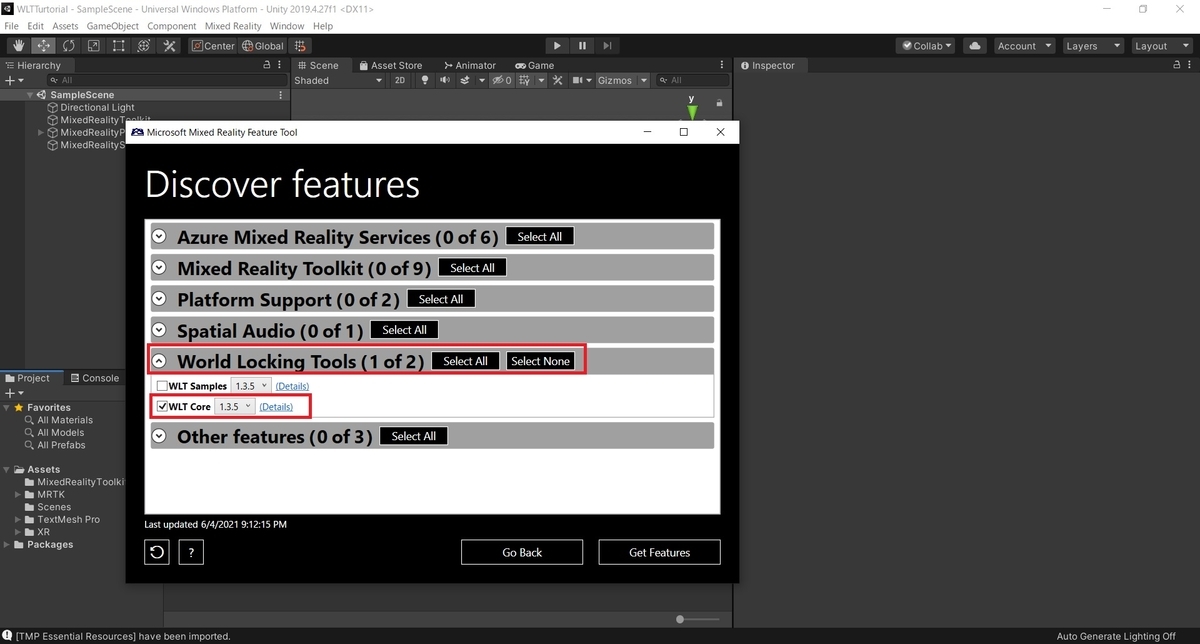
Task: Click the Go Back button
Action: pos(522,552)
